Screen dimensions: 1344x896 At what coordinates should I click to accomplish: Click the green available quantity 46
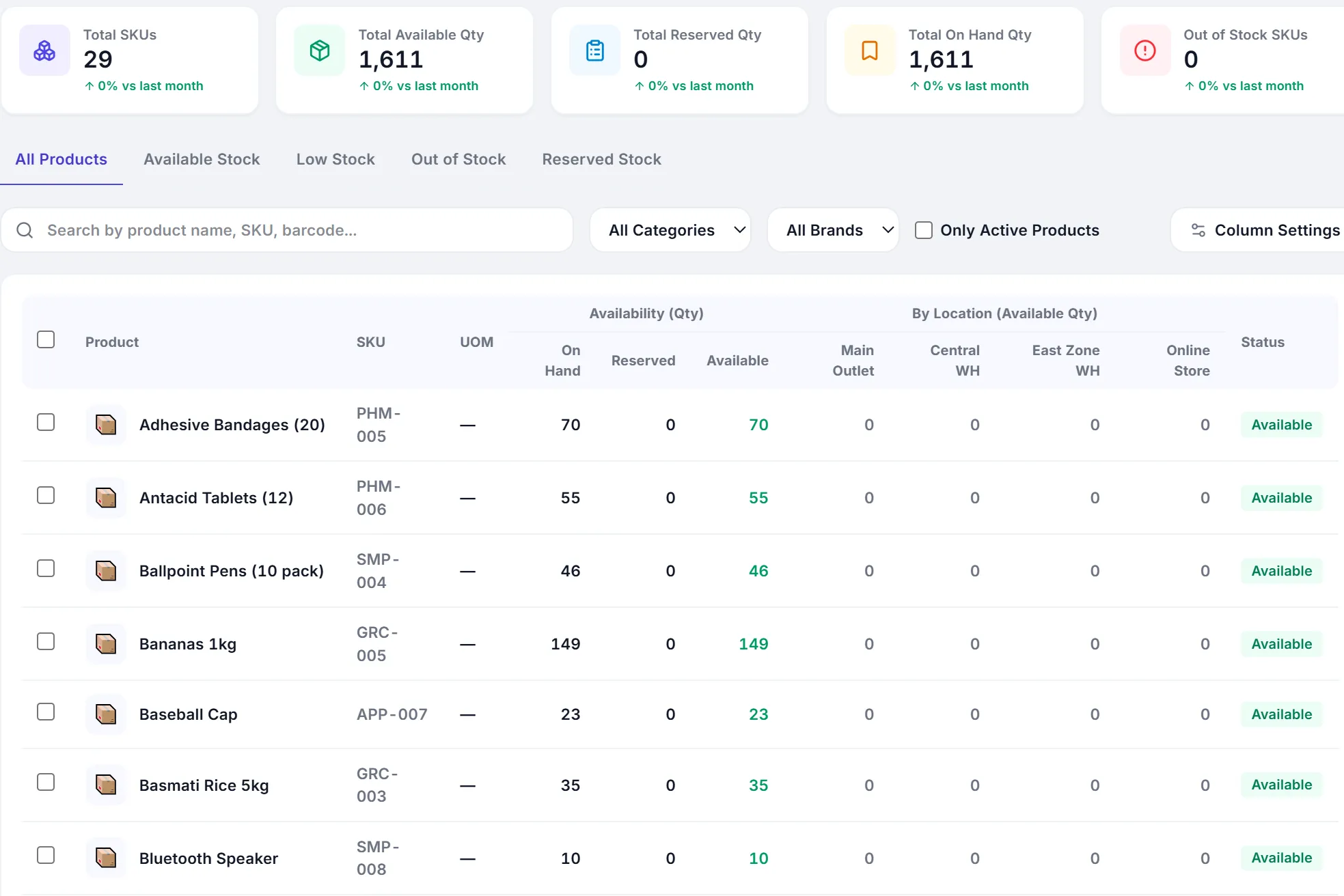point(758,571)
